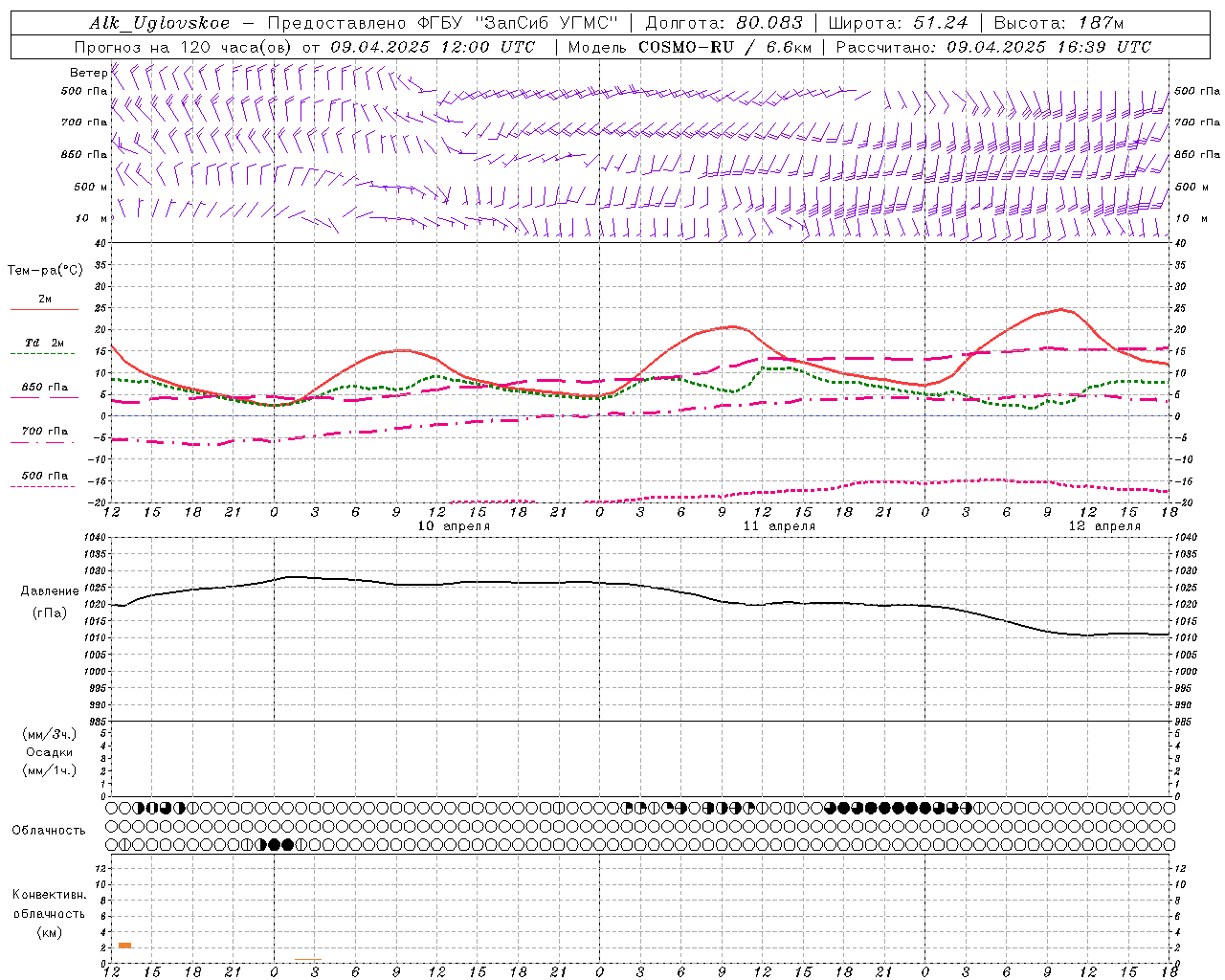Click the 'Конвективн.' panel label
This screenshot has height=980, width=1225.
[49, 894]
